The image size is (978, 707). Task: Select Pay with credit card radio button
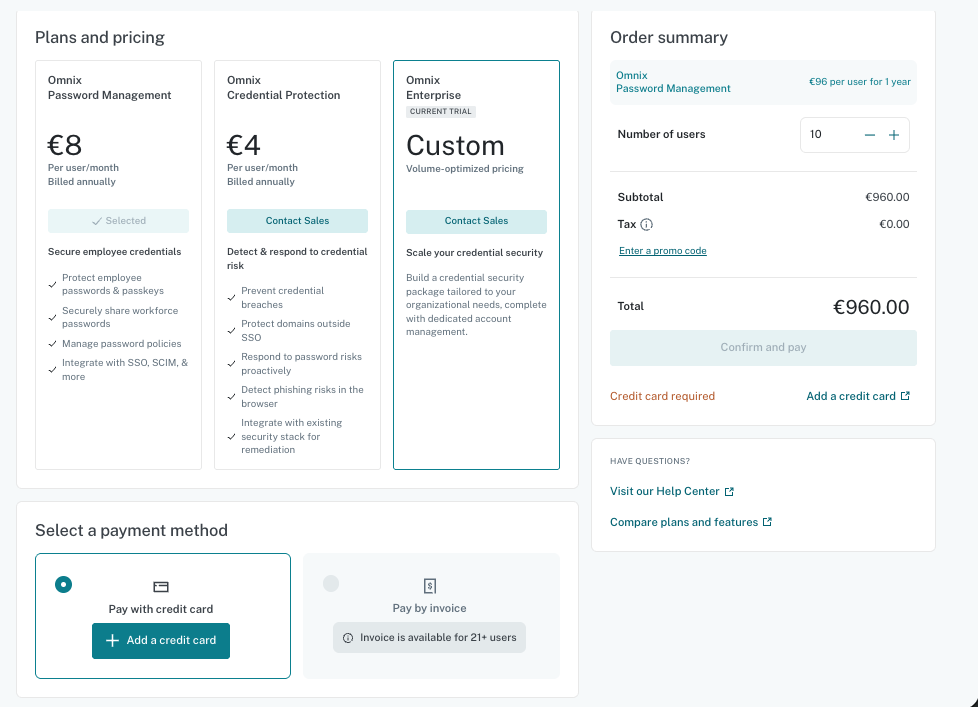coord(64,584)
